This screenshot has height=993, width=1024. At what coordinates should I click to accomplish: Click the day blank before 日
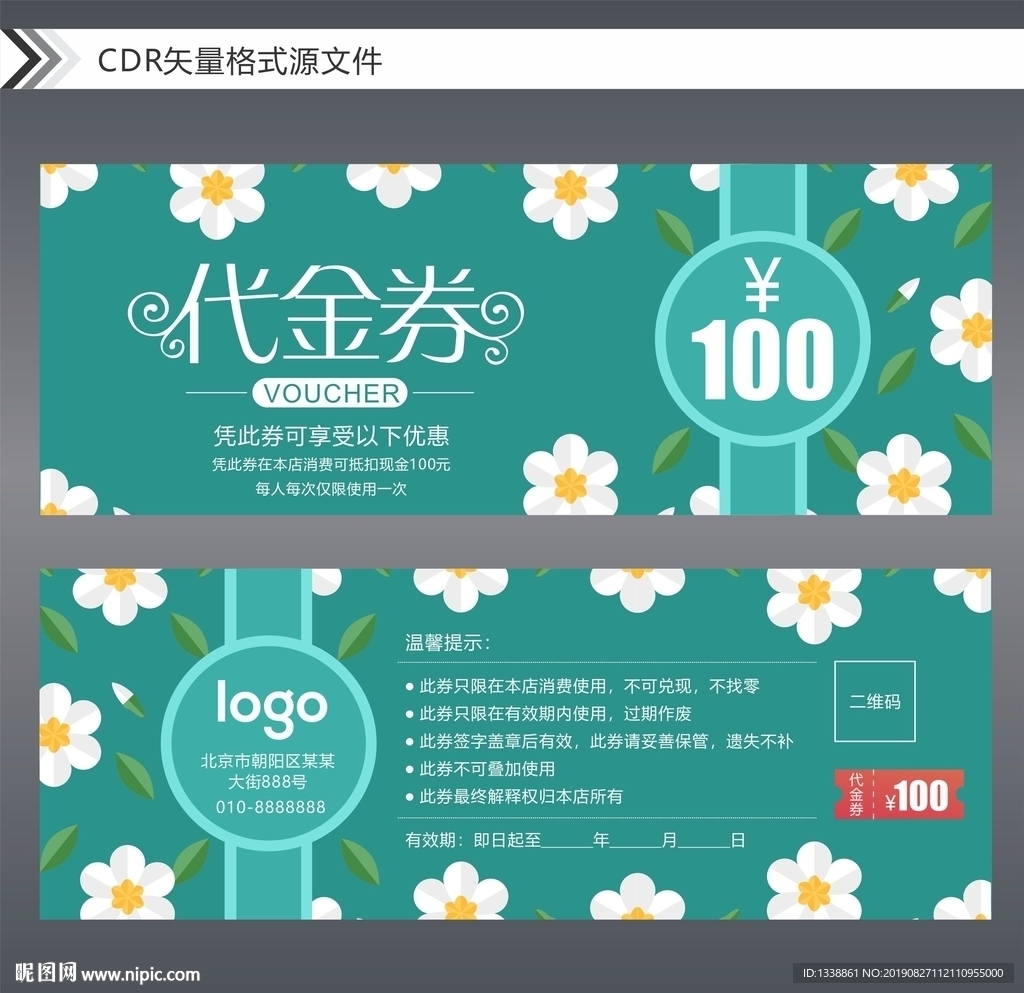click(704, 842)
